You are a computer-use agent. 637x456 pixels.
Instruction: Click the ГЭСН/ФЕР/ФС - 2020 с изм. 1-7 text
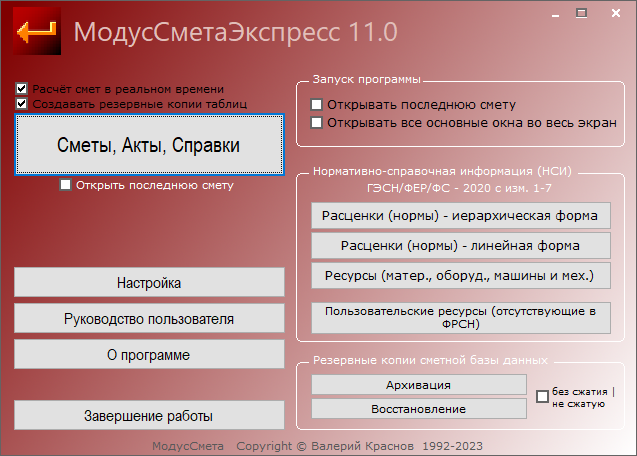[459, 188]
